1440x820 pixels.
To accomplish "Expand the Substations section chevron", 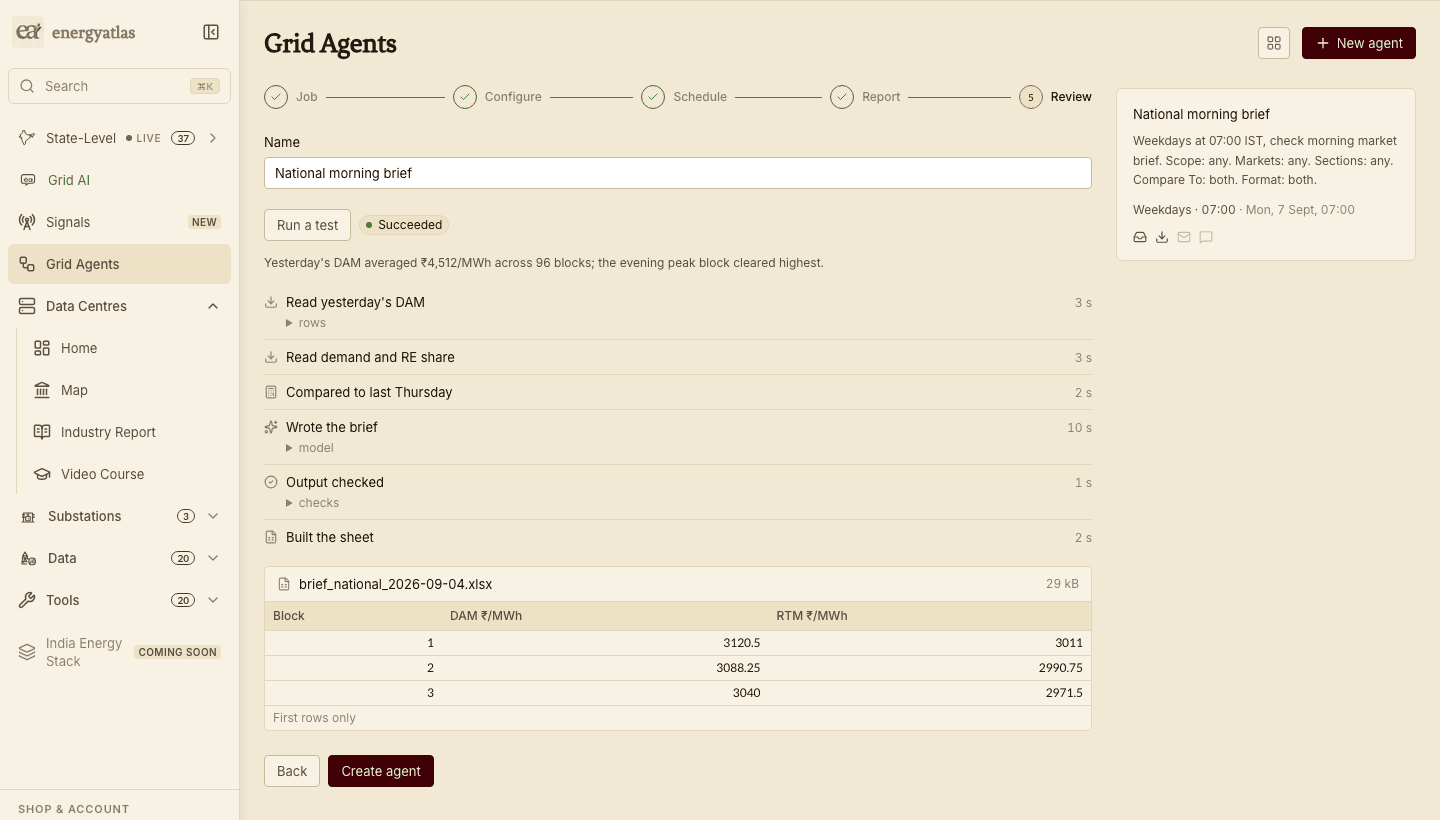I will pos(213,516).
